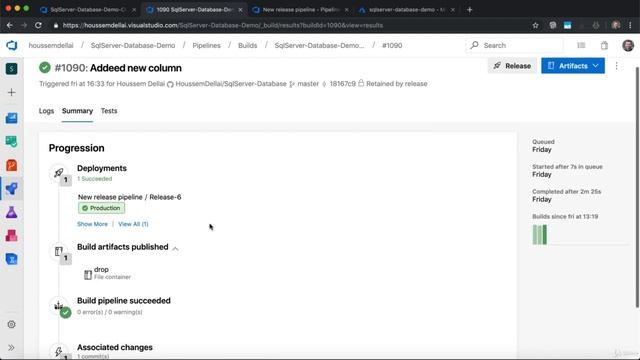Open the marketplace shopping bag icon
640x360 pixels.
(604, 45)
